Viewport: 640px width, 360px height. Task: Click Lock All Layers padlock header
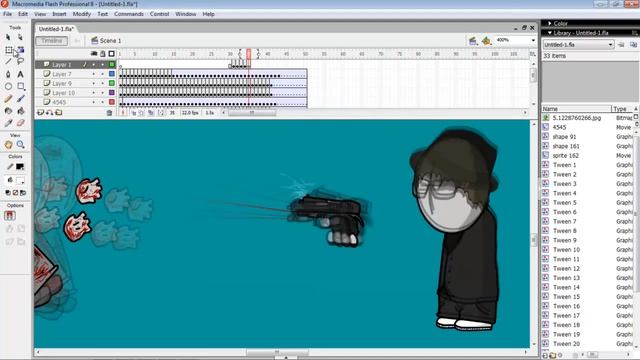coord(102,54)
